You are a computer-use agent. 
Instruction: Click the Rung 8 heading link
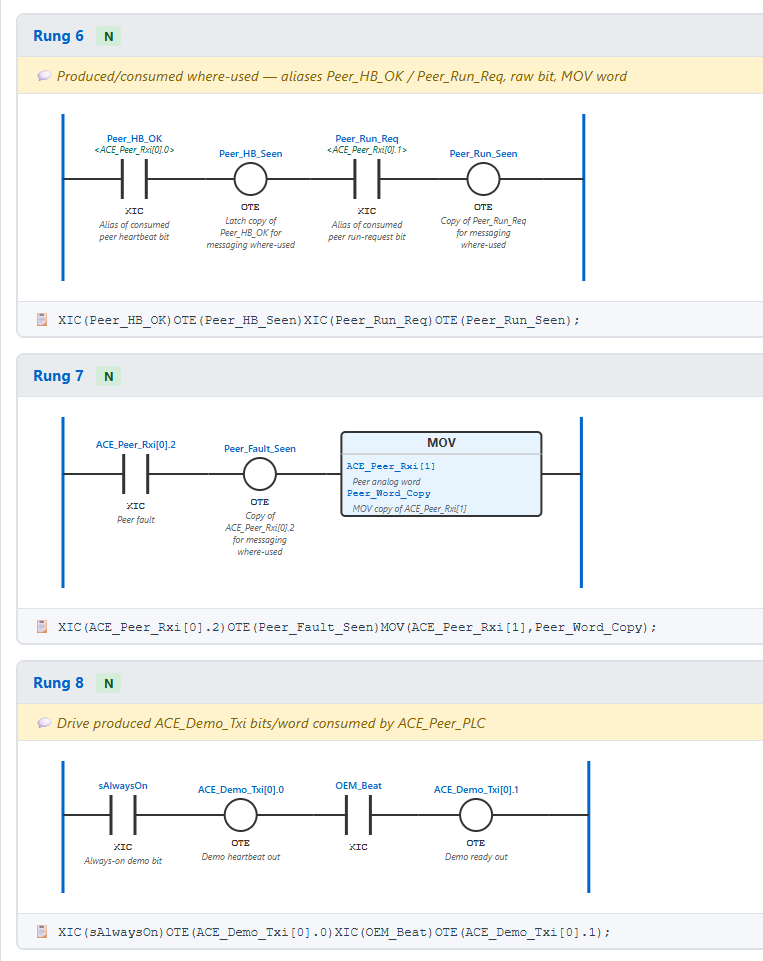pyautogui.click(x=58, y=683)
